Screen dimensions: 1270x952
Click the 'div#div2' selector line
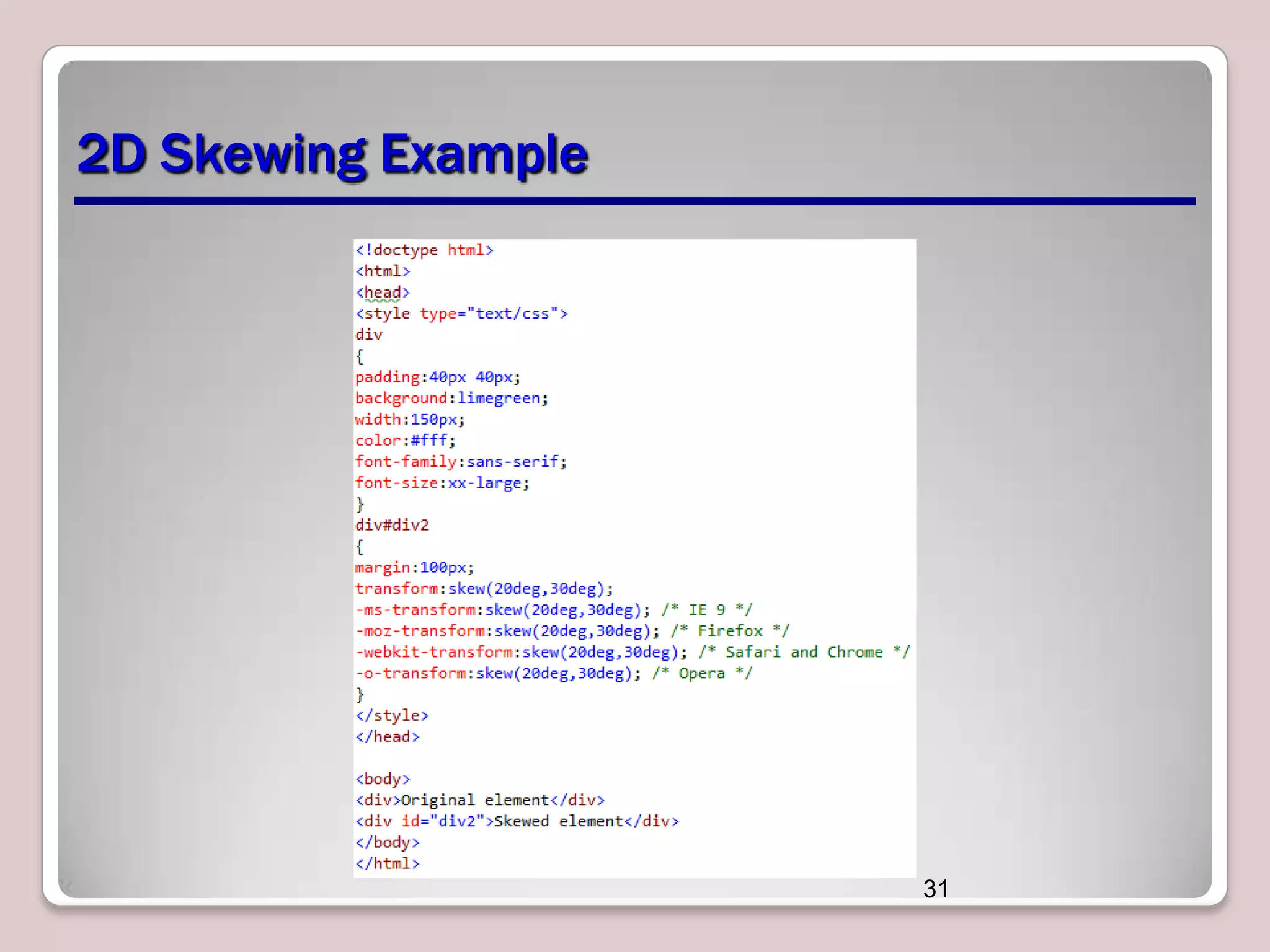(392, 525)
